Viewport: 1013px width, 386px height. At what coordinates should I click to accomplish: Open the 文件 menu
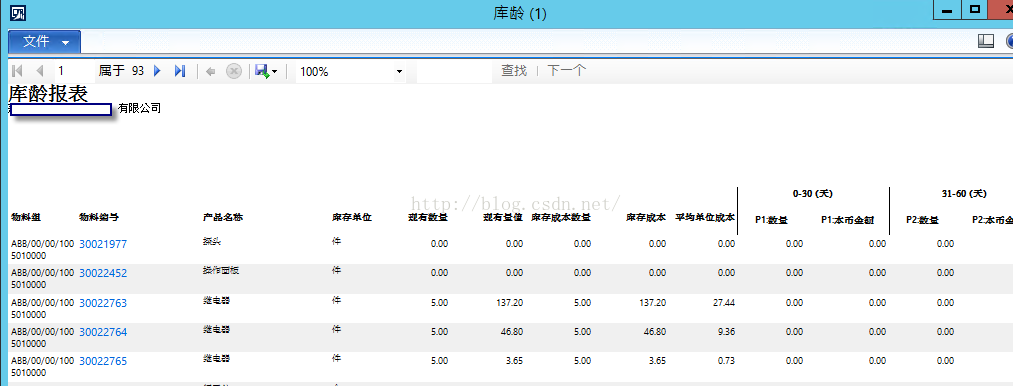(45, 41)
